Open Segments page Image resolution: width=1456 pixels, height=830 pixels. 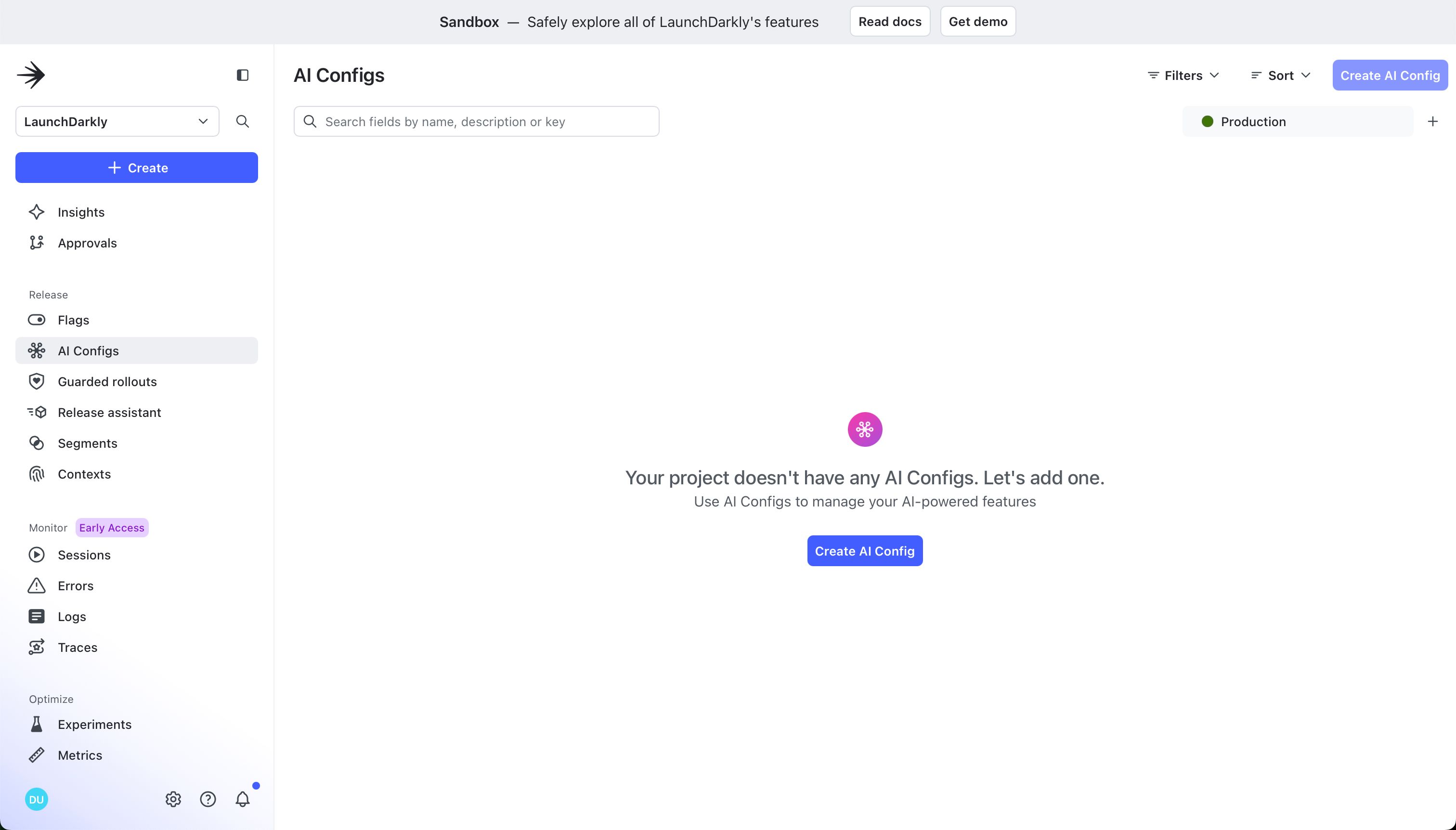(137, 443)
